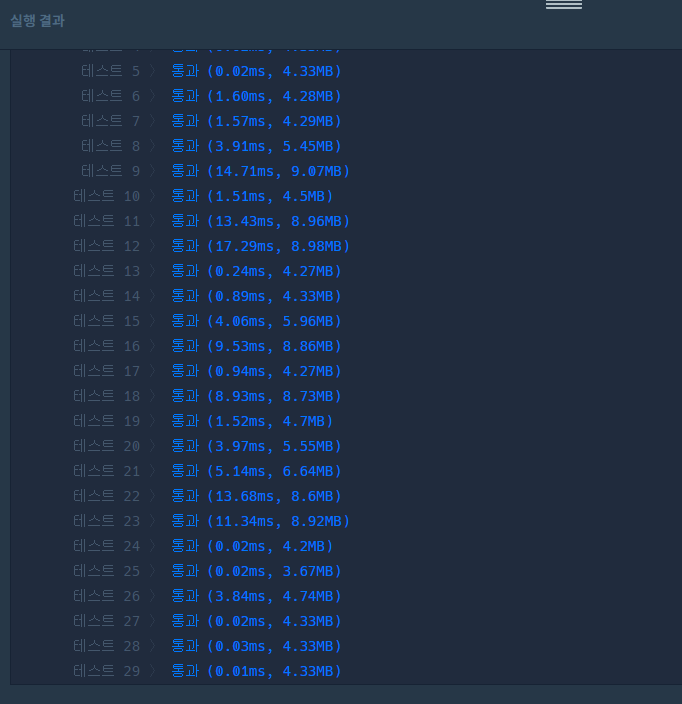This screenshot has width=682, height=704.
Task: Select 테스트 12 result 통과 (17.29ms, 8.98MB)
Action: click(260, 246)
